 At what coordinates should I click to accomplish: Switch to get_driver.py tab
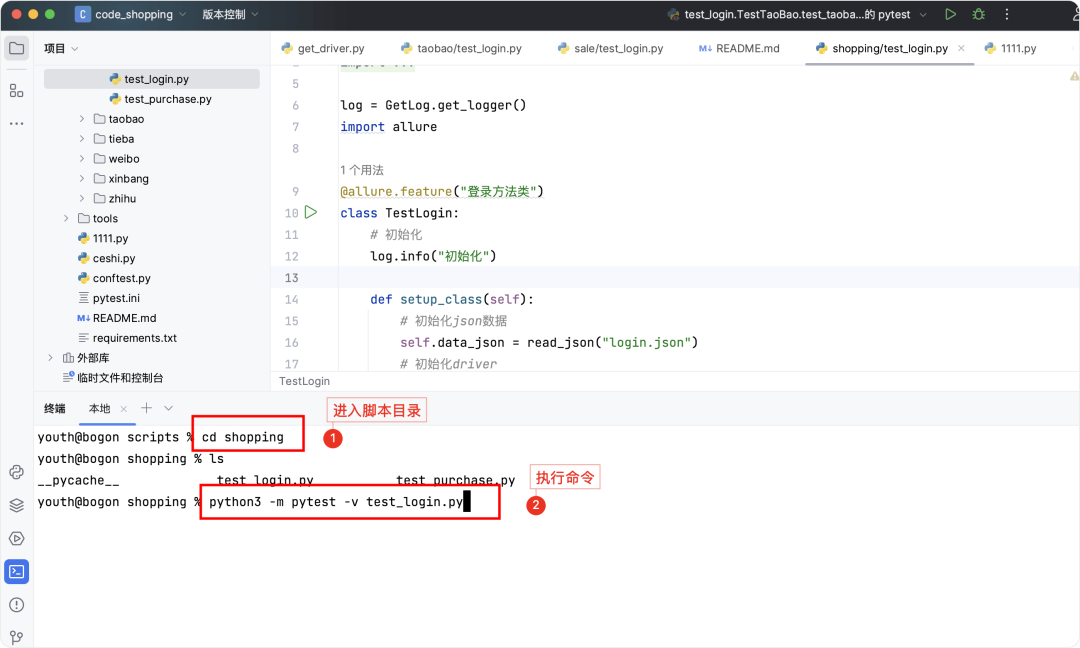tap(323, 48)
